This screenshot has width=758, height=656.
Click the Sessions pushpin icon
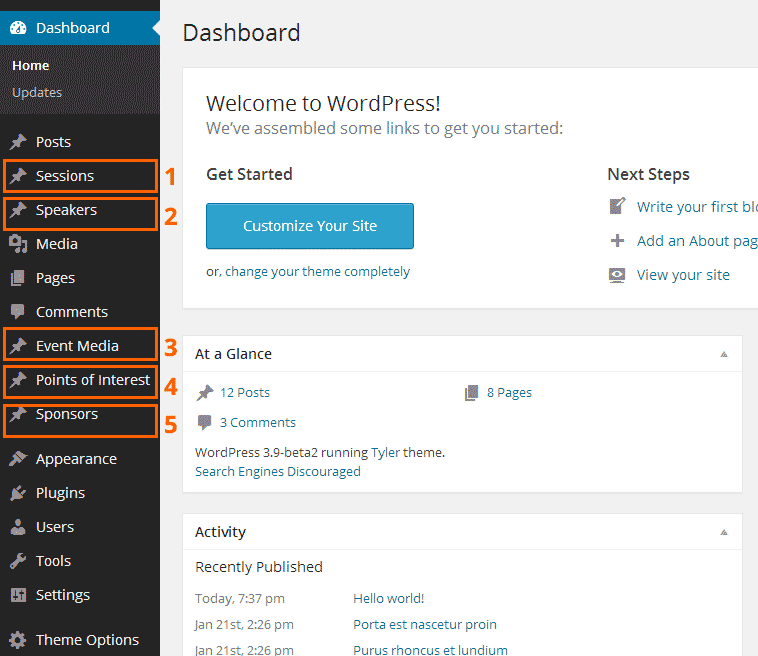(x=18, y=175)
